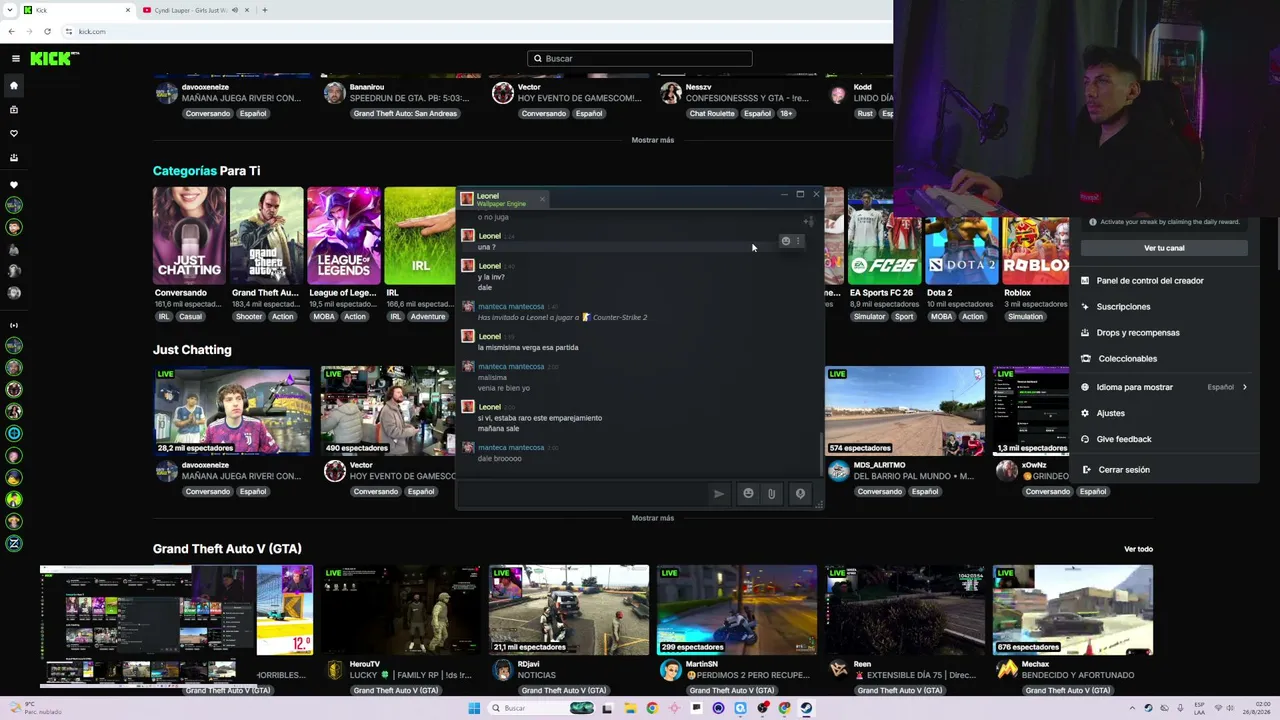Open the Kick hamburger sidebar menu

[15, 58]
